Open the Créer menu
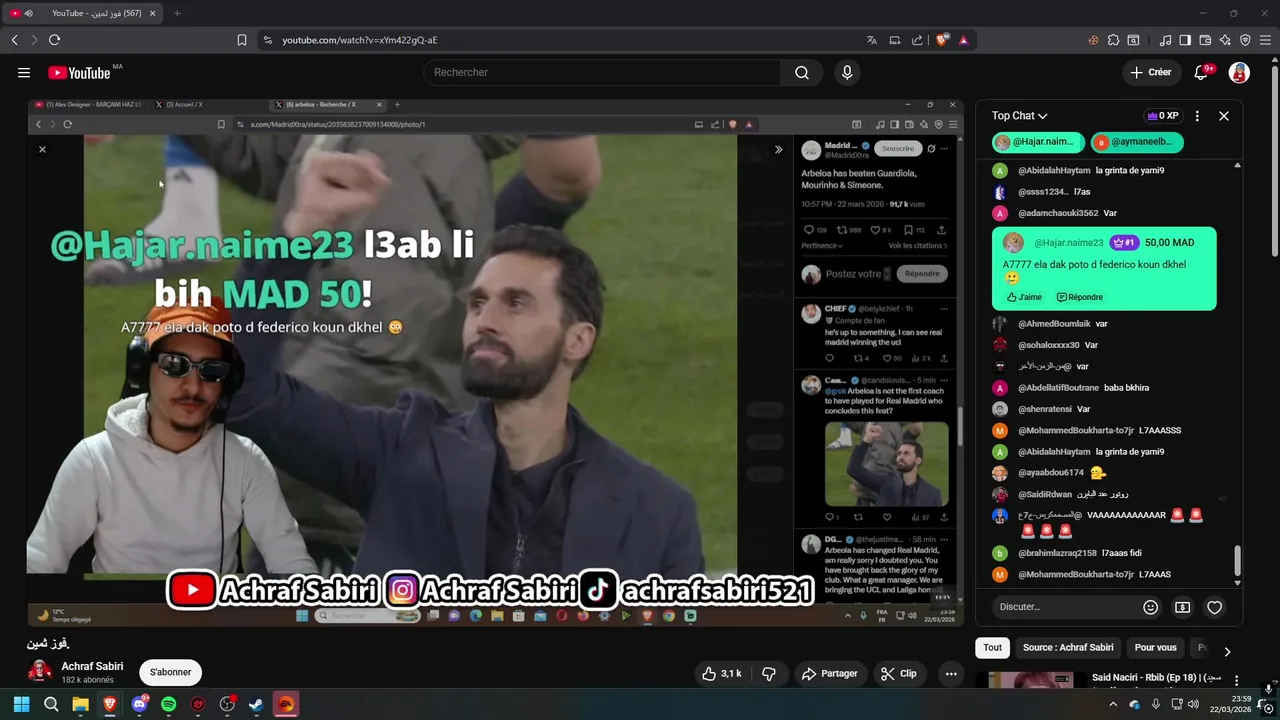Screen dimensions: 1280x720 (1151, 72)
